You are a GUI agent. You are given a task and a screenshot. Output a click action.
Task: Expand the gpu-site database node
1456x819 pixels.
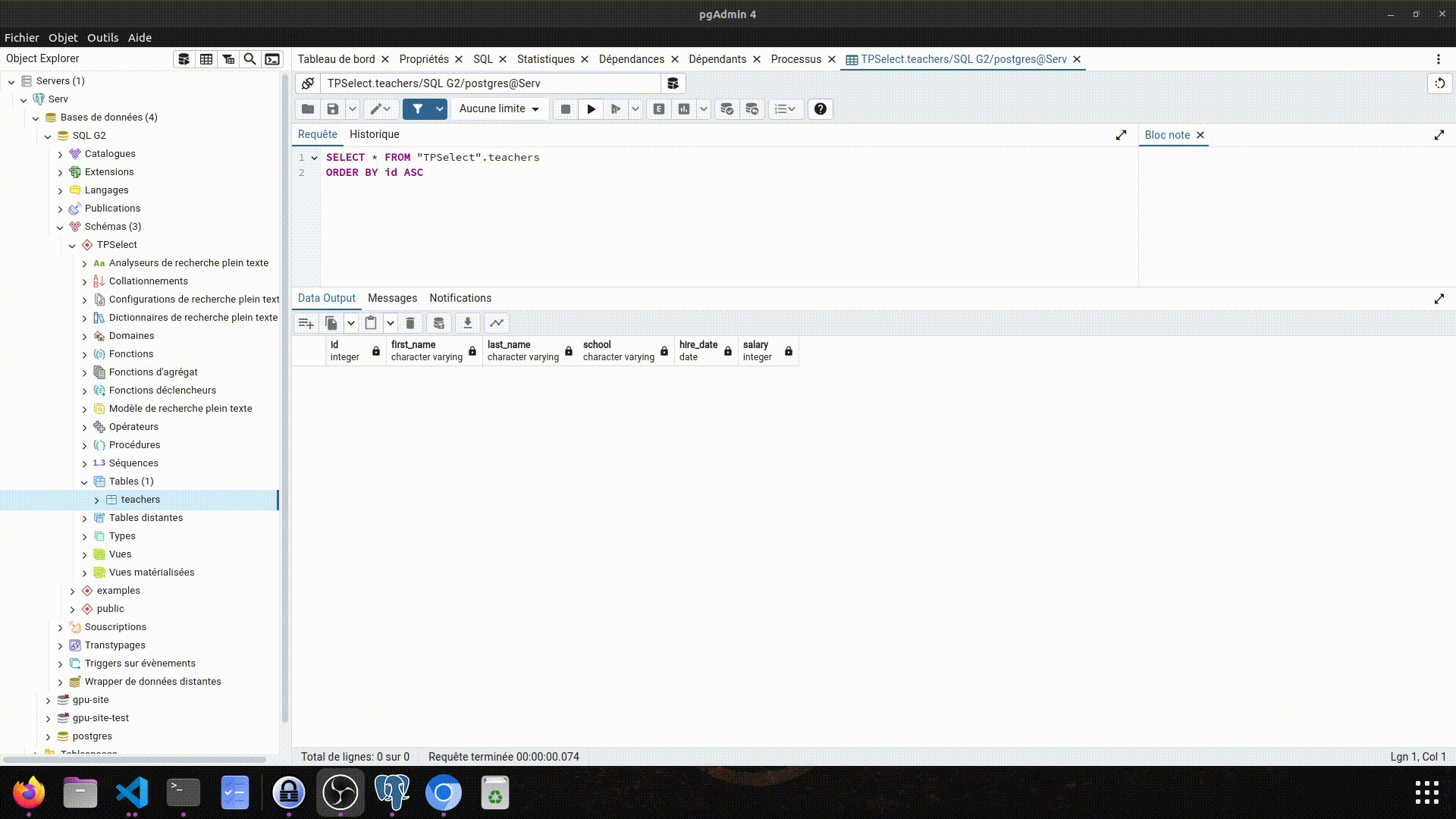point(48,700)
